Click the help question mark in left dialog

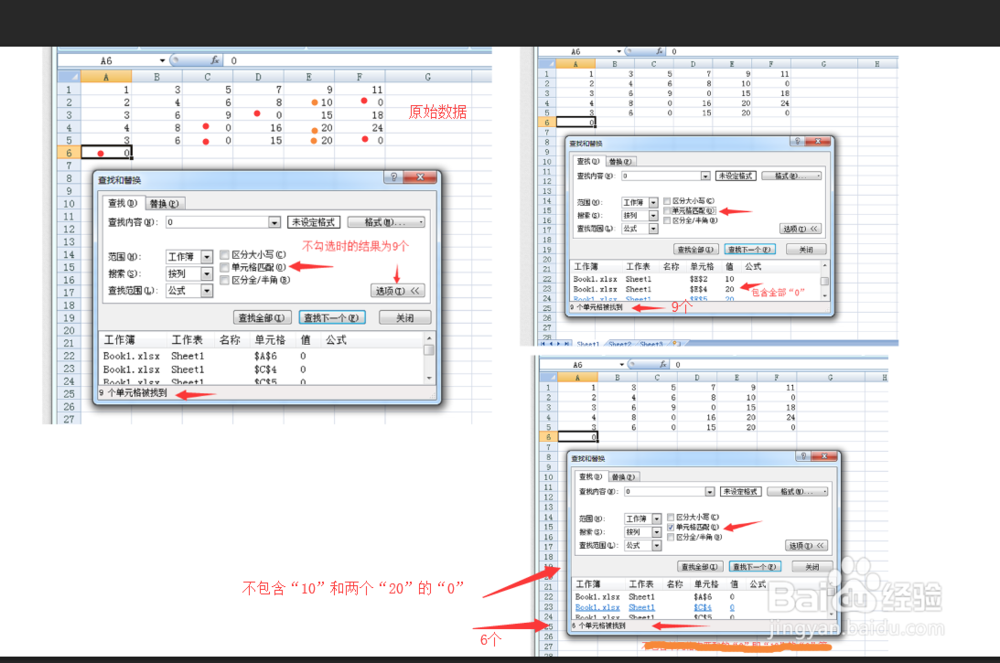393,177
